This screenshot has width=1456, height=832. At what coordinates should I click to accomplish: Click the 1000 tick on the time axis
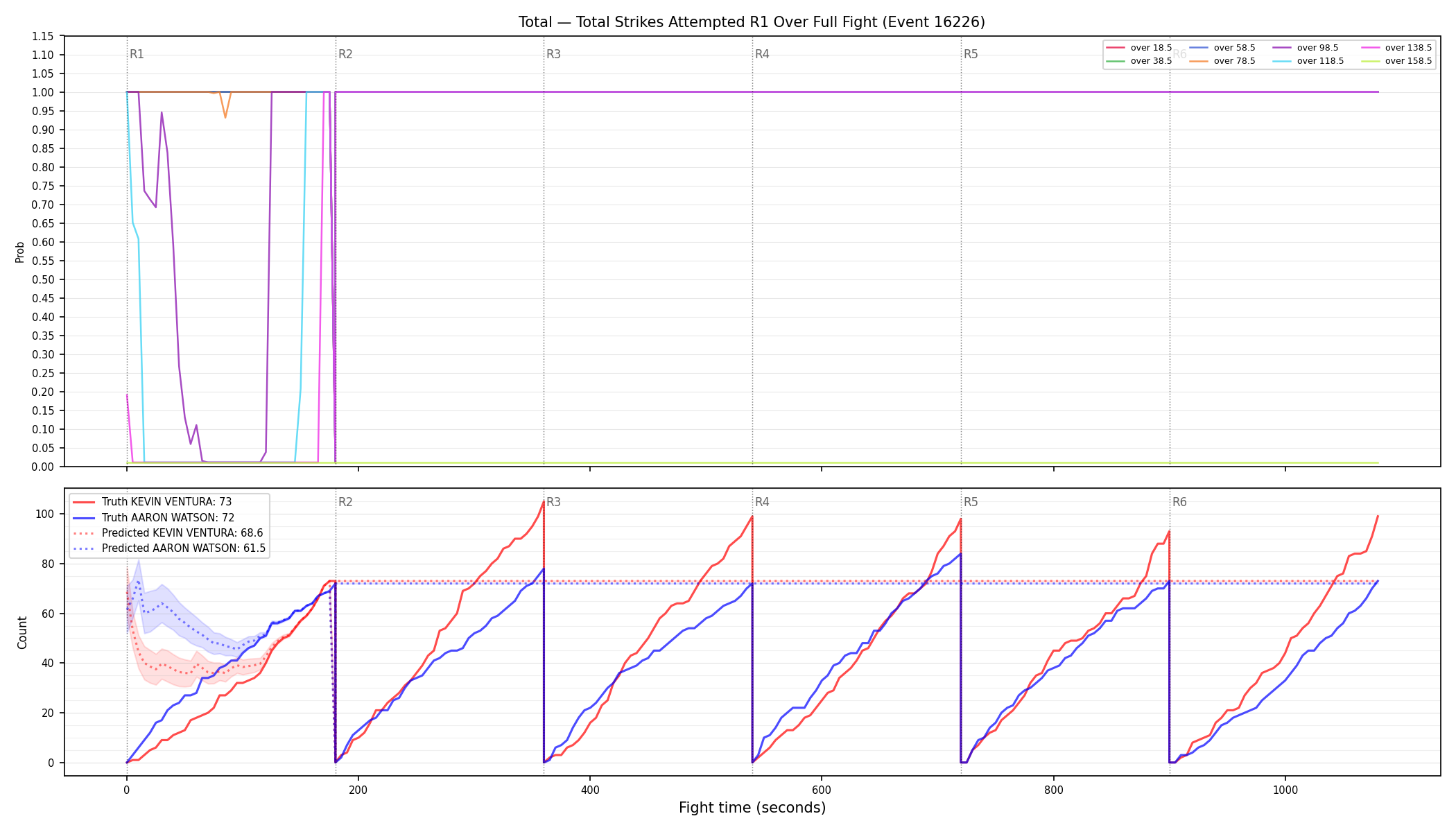coord(1285,790)
